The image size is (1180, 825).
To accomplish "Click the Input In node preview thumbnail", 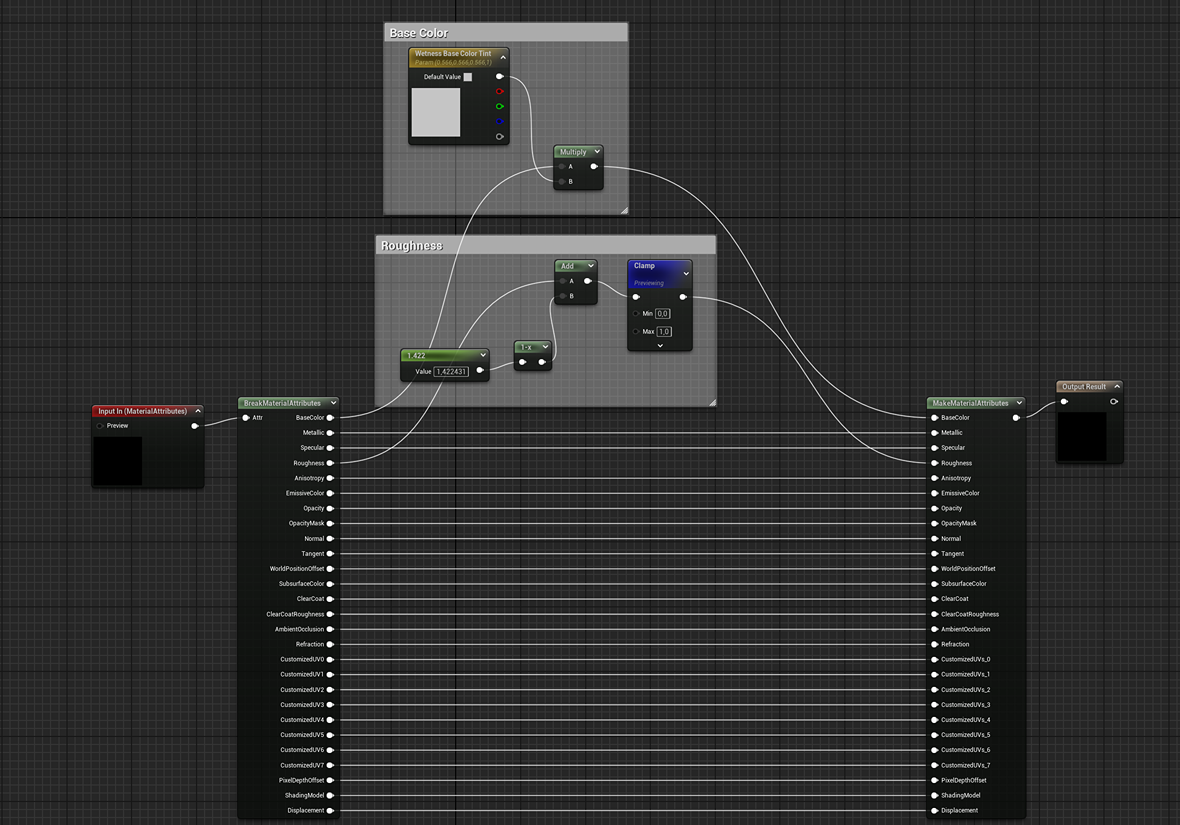I will (x=117, y=461).
